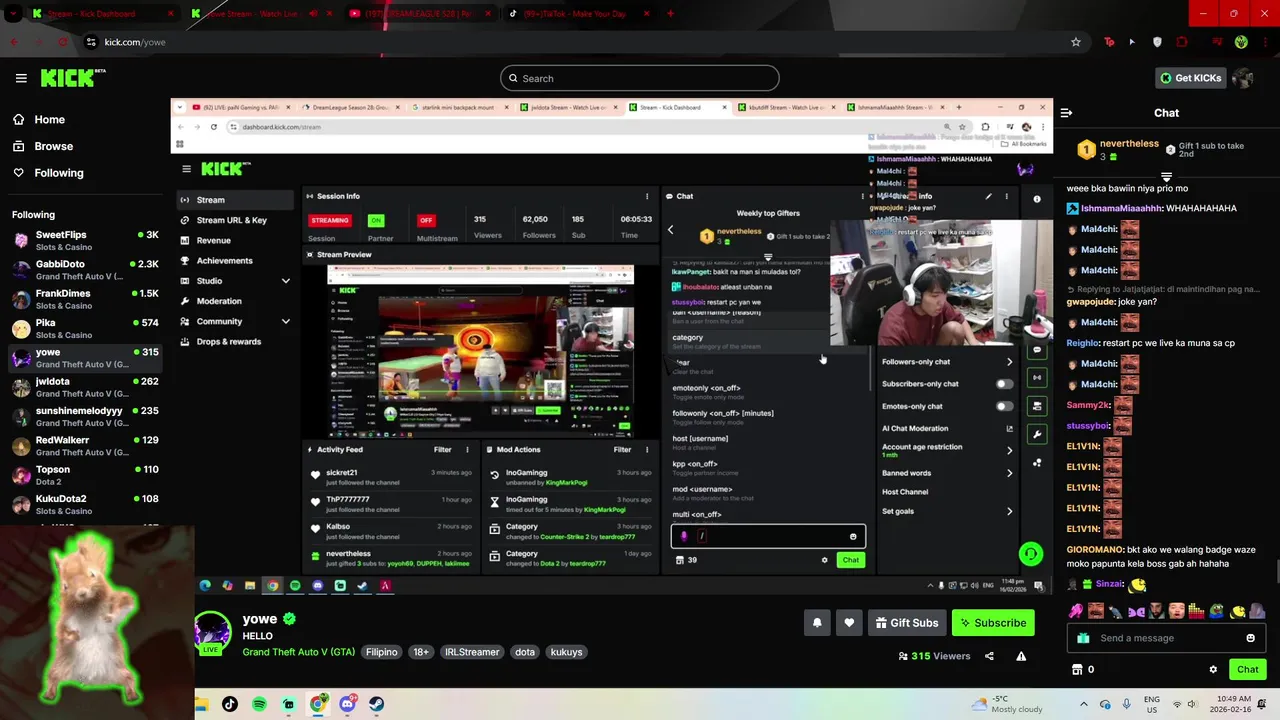Expand Set goals chevron in streamed dashboard
Viewport: 1280px width, 720px height.
1009,511
